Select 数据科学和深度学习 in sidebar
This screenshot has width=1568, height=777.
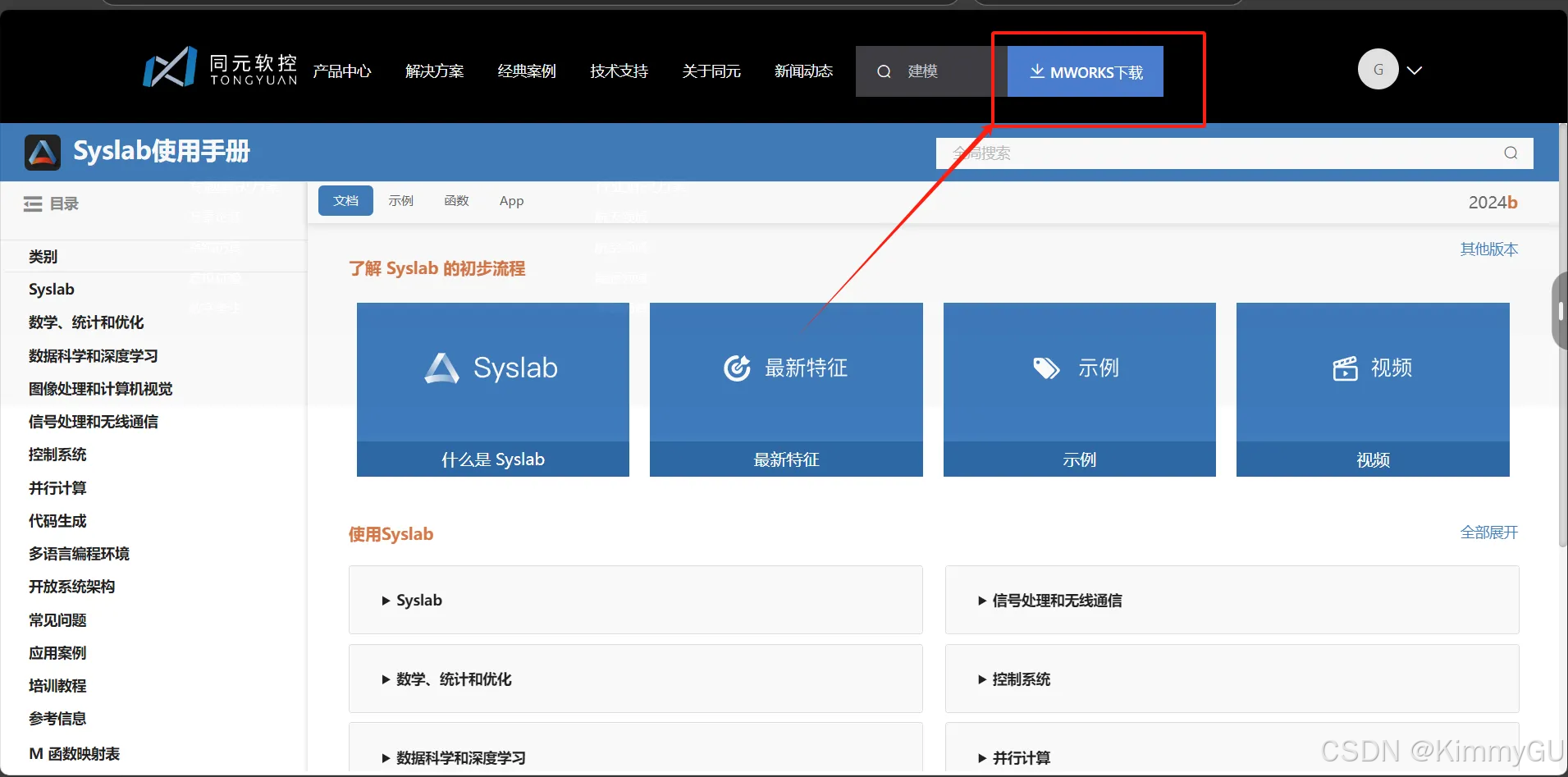(94, 356)
